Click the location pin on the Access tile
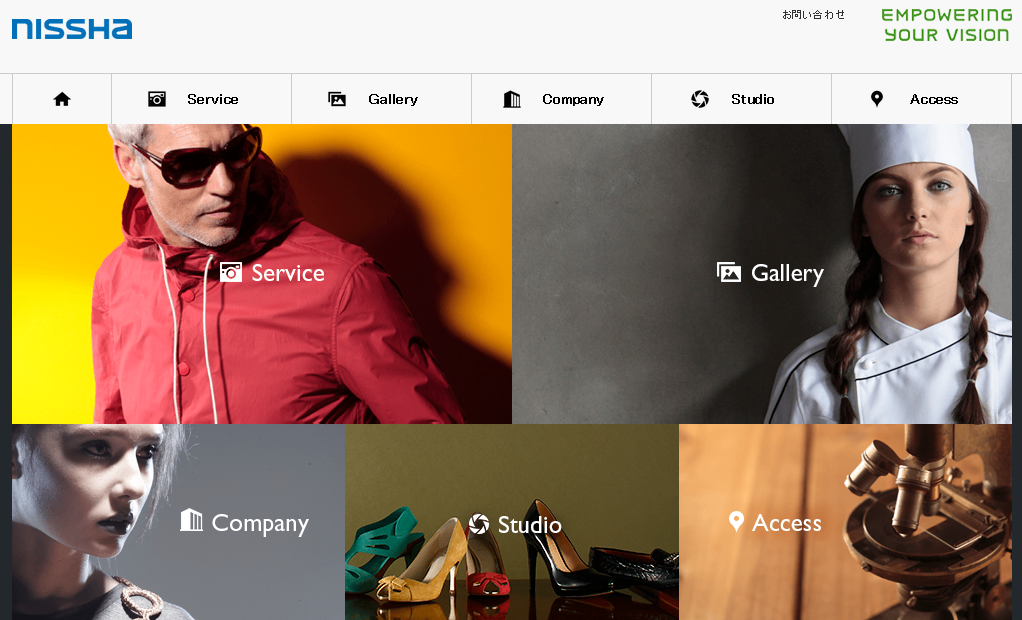Image resolution: width=1022 pixels, height=620 pixels. tap(736, 521)
